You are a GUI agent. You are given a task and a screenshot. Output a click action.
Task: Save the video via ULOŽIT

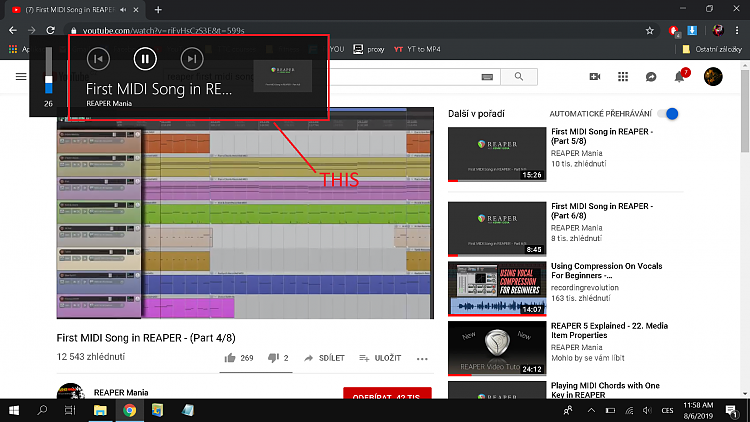point(380,358)
